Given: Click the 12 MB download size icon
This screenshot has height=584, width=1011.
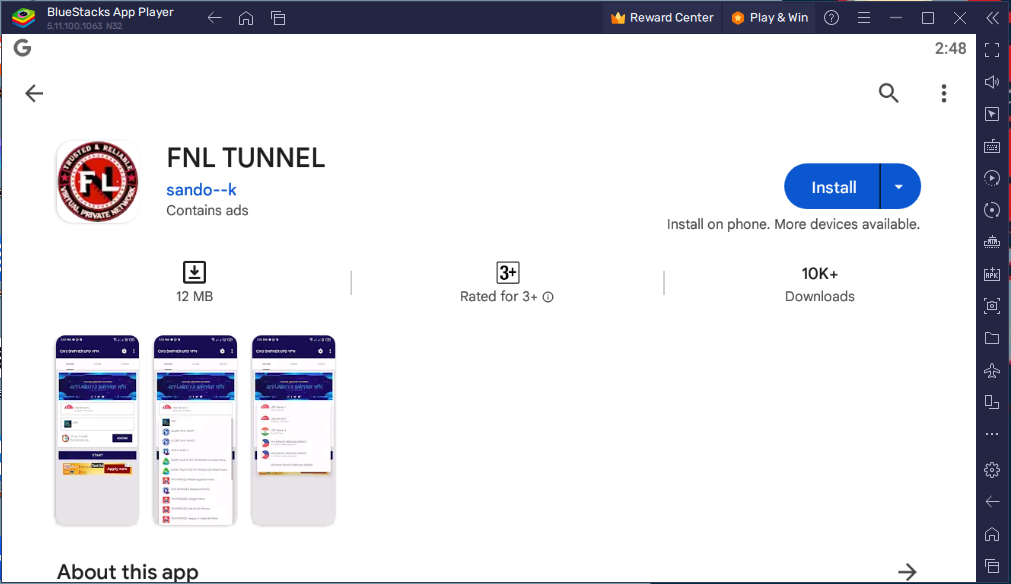Looking at the screenshot, I should point(194,272).
